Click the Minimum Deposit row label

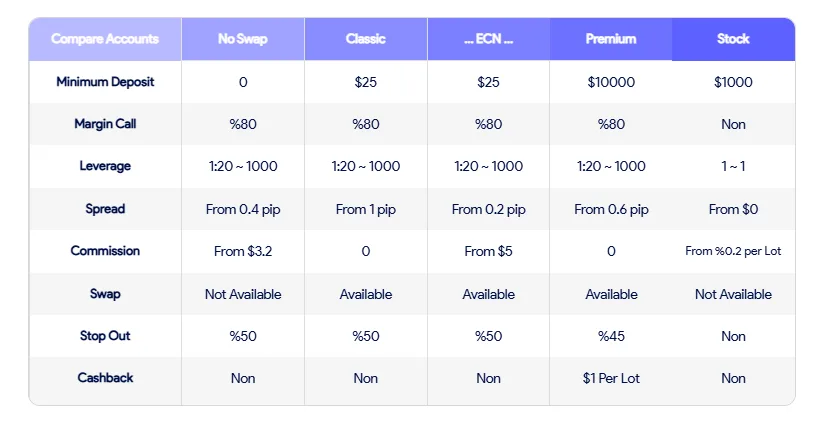click(x=105, y=82)
